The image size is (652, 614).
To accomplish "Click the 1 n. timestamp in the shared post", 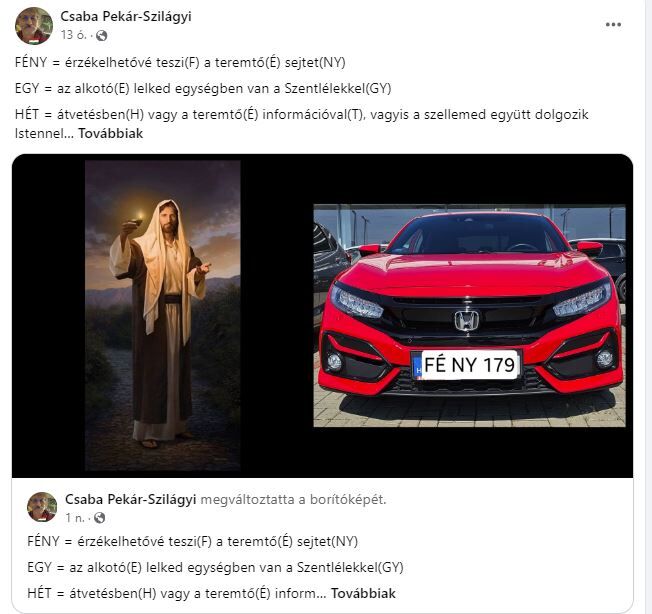I will (75, 518).
